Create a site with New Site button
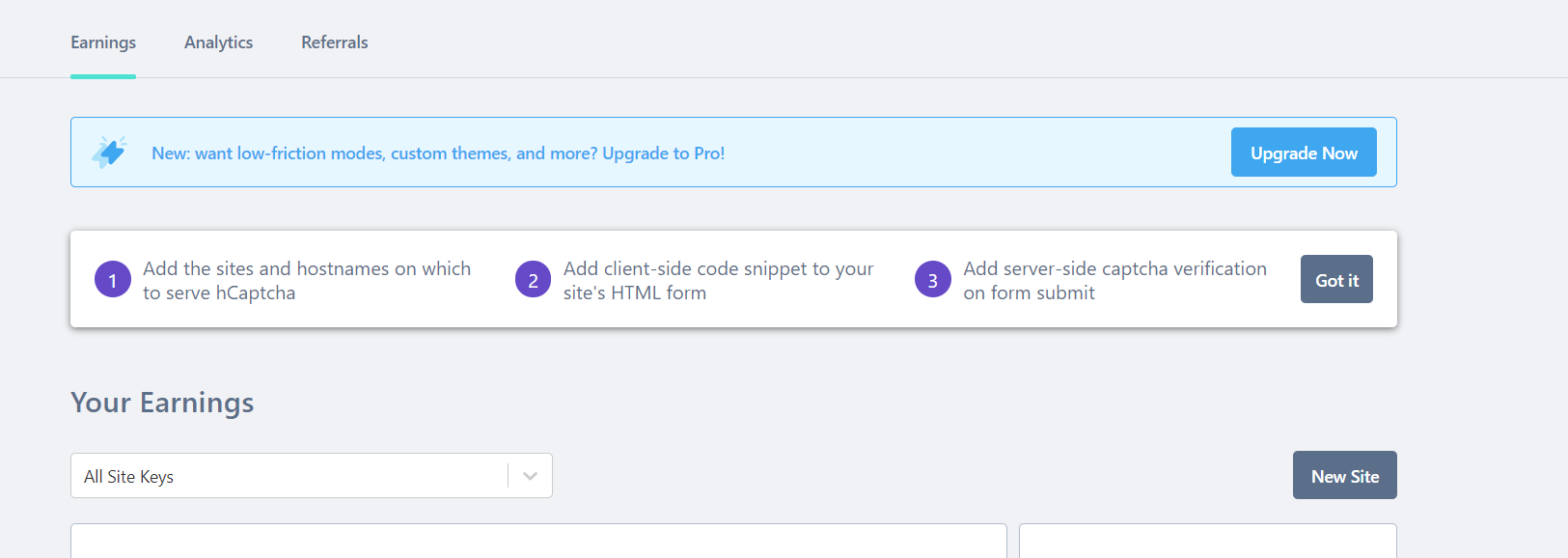1568x558 pixels. tap(1344, 476)
